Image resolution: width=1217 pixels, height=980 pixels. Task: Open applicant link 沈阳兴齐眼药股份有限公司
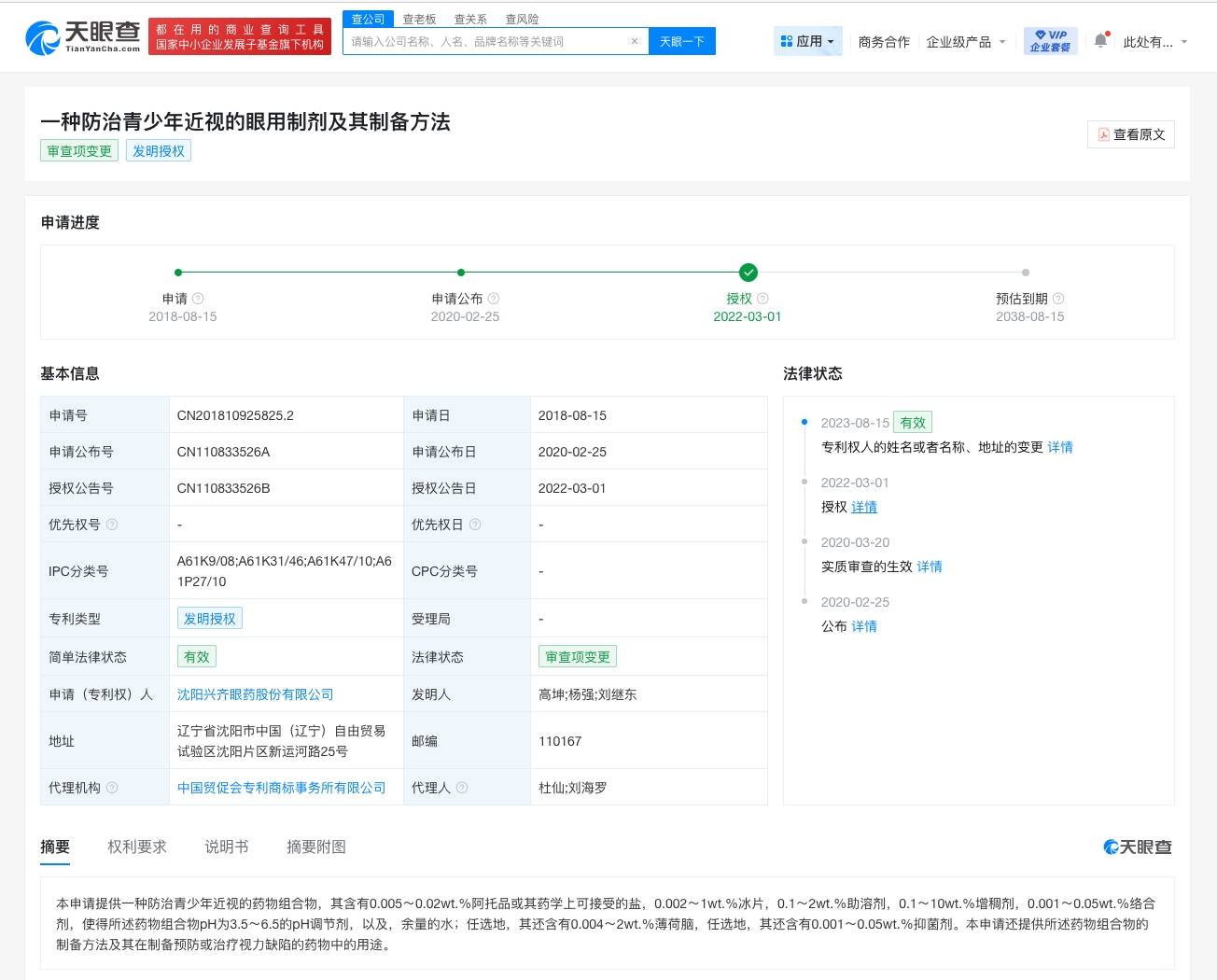255,694
